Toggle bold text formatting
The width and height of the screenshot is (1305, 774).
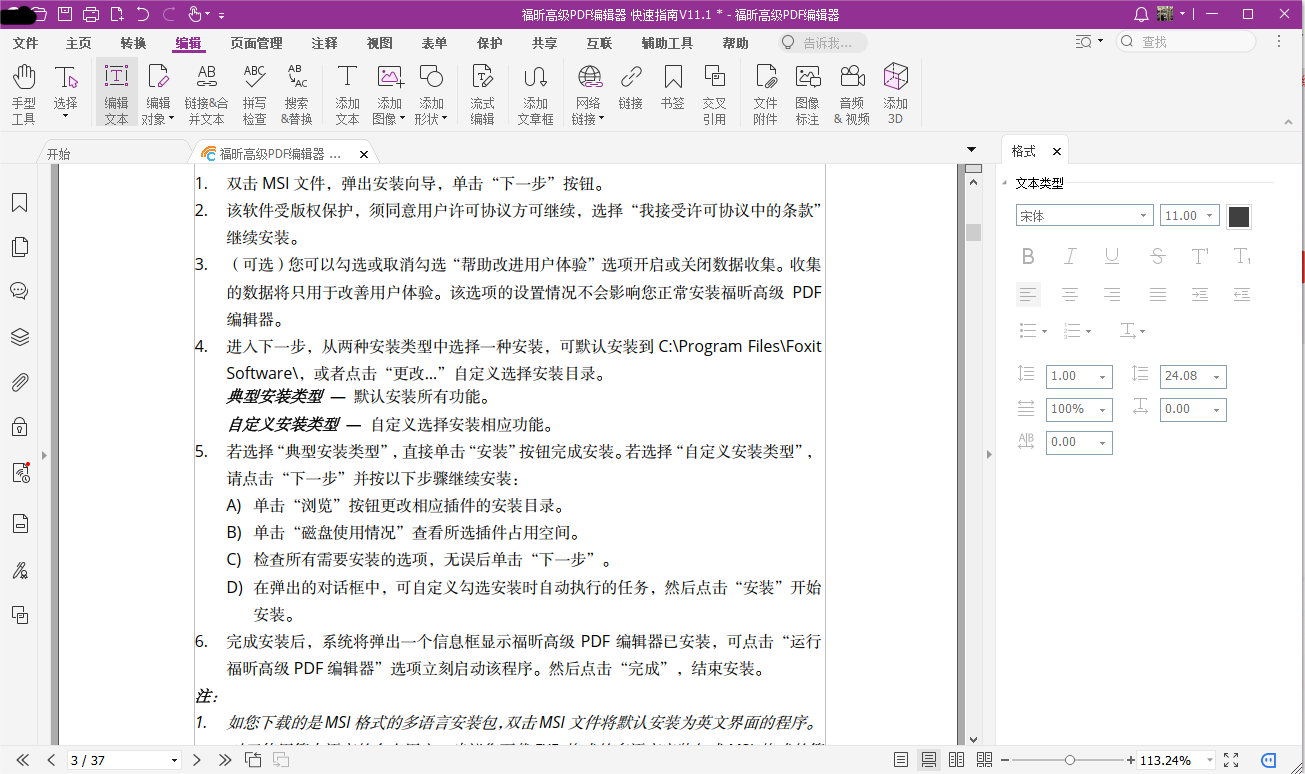1028,256
